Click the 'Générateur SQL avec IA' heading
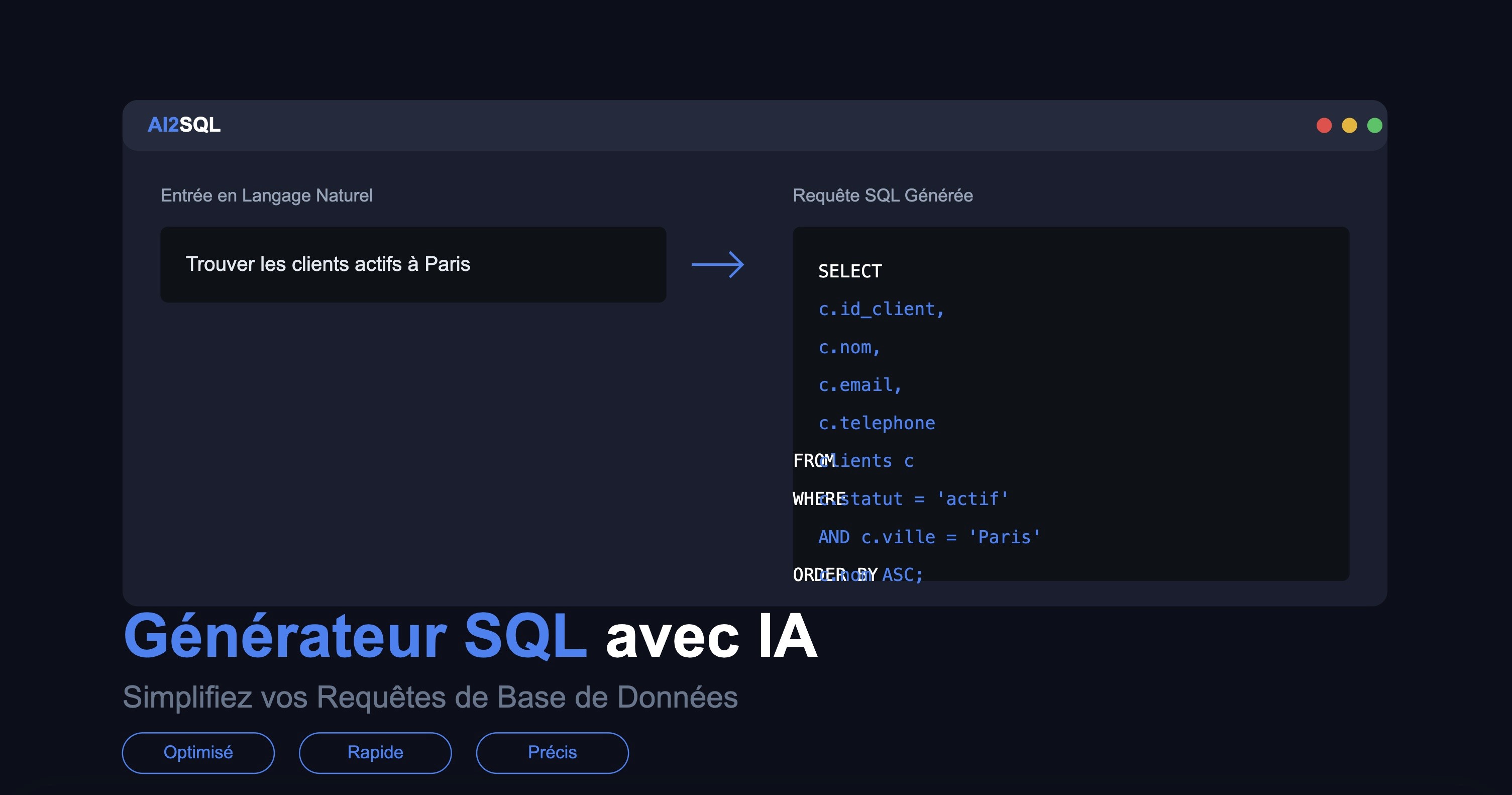This screenshot has height=795, width=1512. [470, 636]
